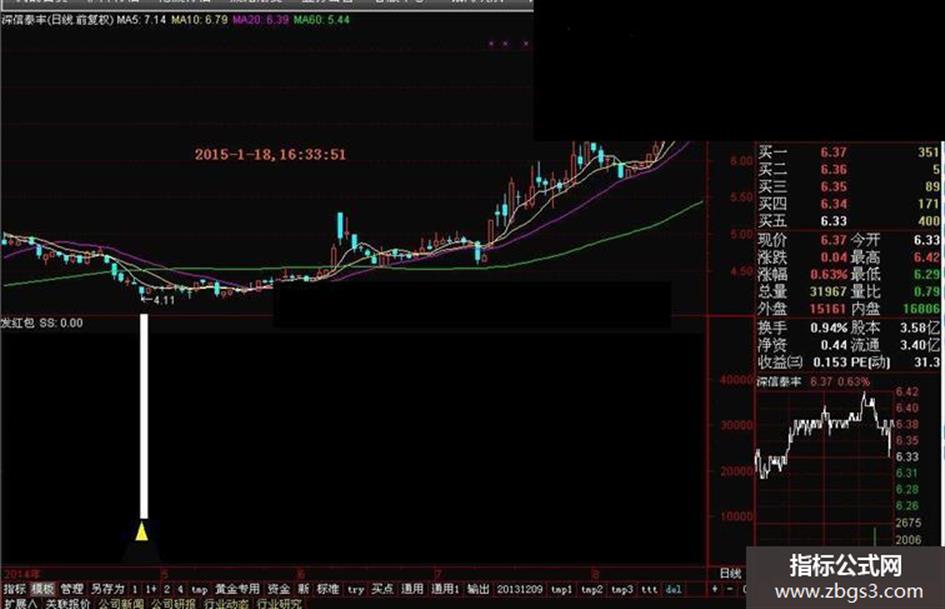Open the 行业动态 link

click(x=227, y=604)
